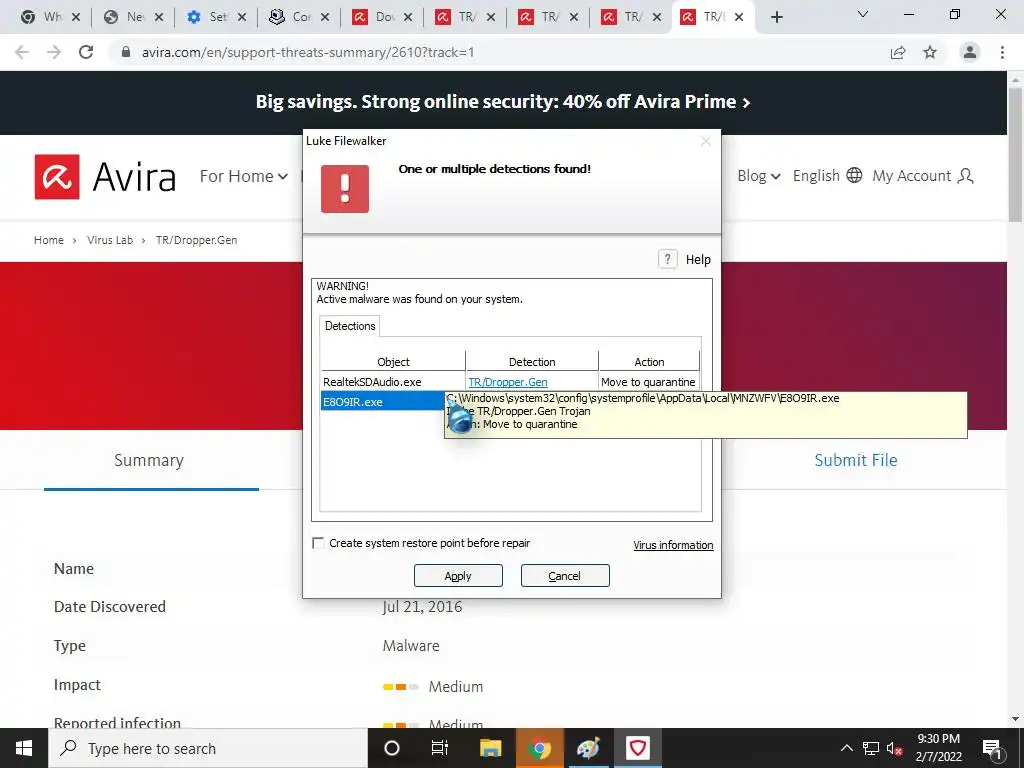
Task: Open Virus information link in dialog
Action: coord(673,545)
